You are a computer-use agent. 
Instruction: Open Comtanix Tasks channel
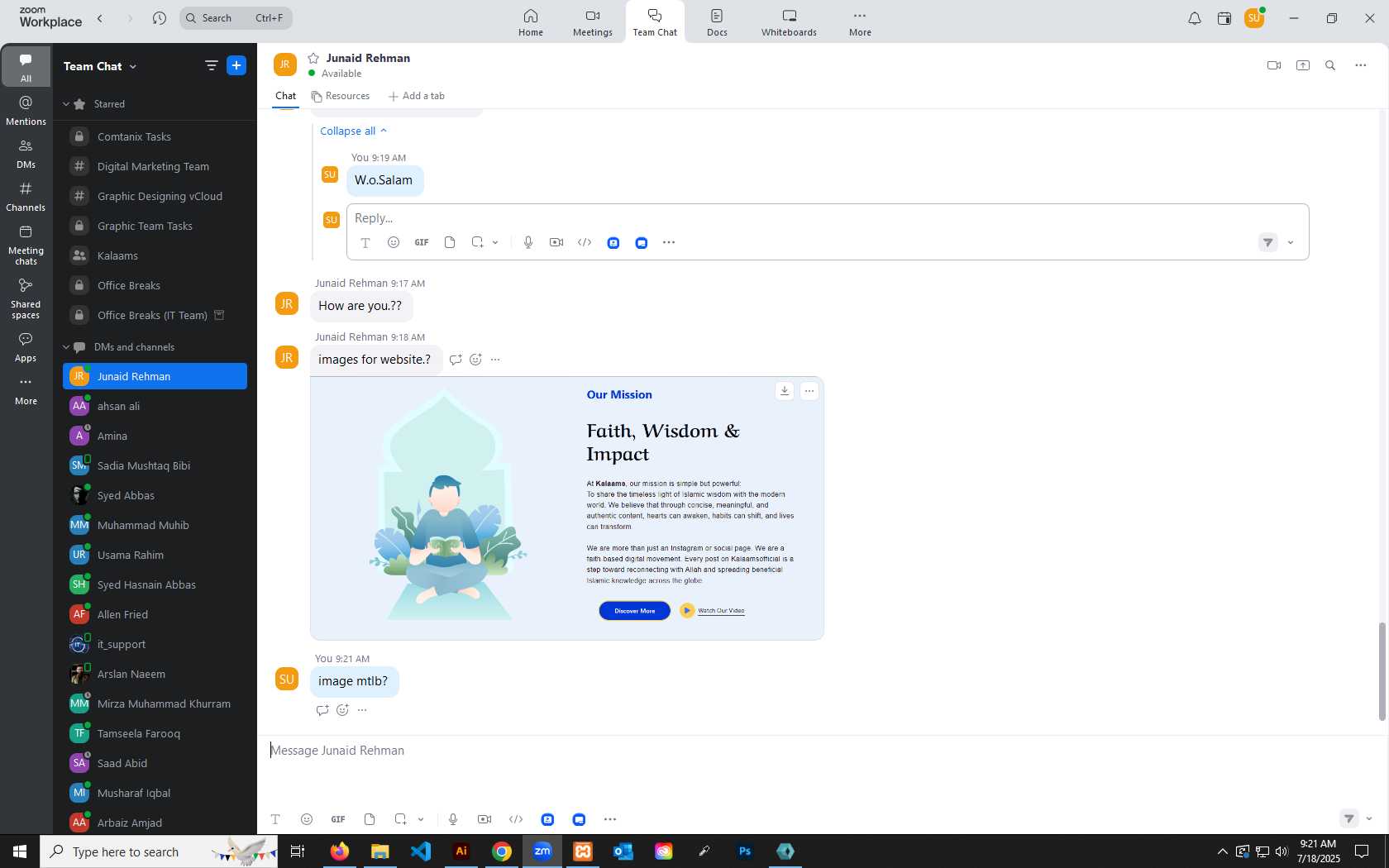(155, 136)
